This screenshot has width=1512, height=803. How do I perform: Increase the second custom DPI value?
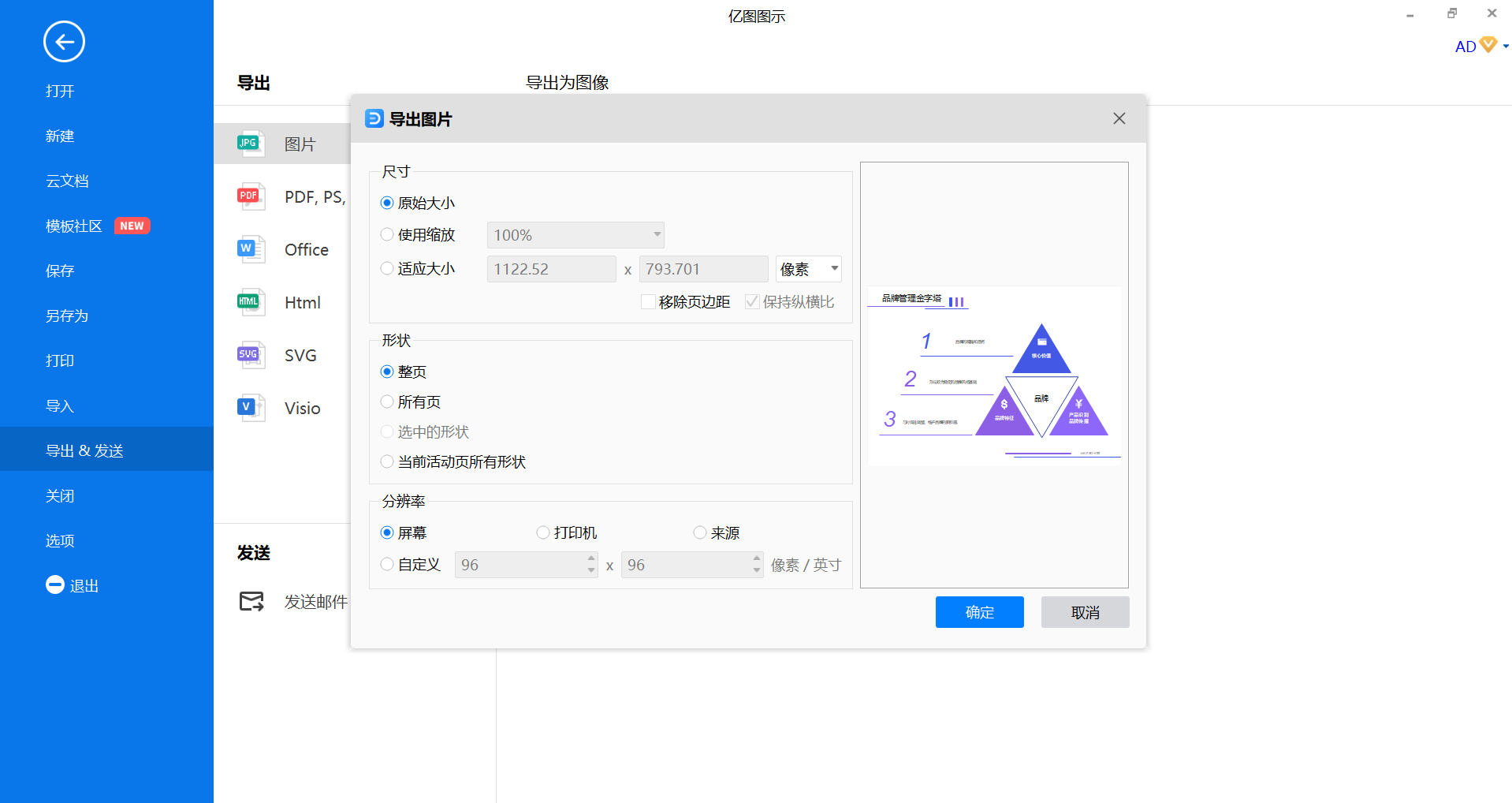(757, 558)
